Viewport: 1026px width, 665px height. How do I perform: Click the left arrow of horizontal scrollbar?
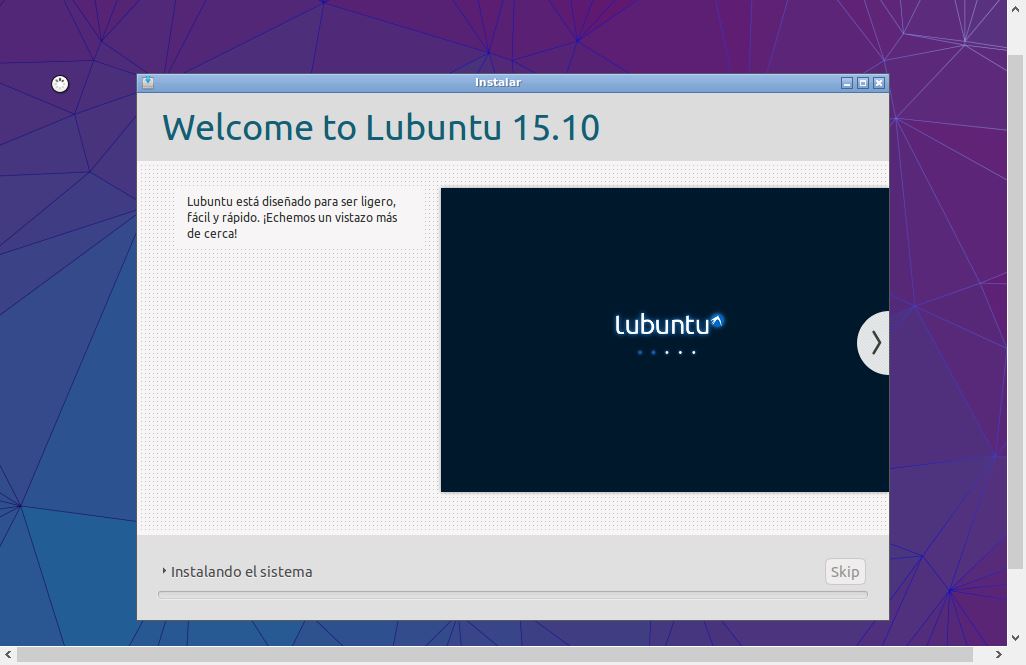pyautogui.click(x=8, y=656)
